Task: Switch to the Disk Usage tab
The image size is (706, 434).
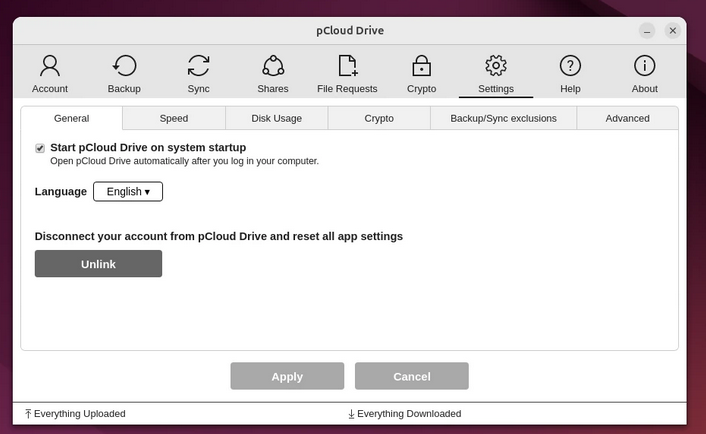Action: [x=276, y=118]
